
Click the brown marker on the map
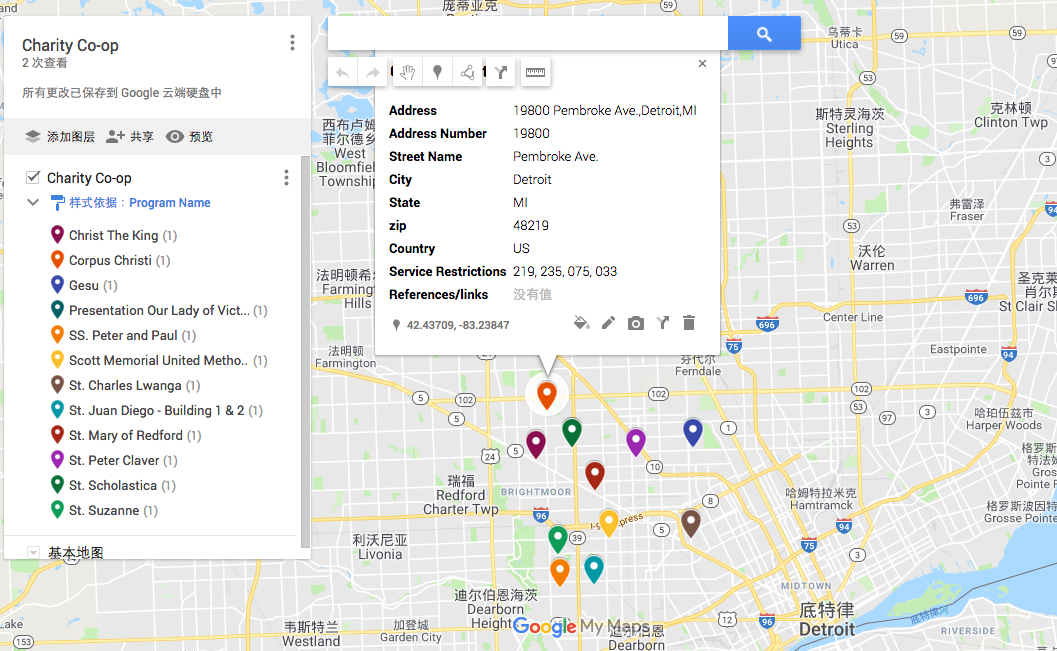[690, 522]
